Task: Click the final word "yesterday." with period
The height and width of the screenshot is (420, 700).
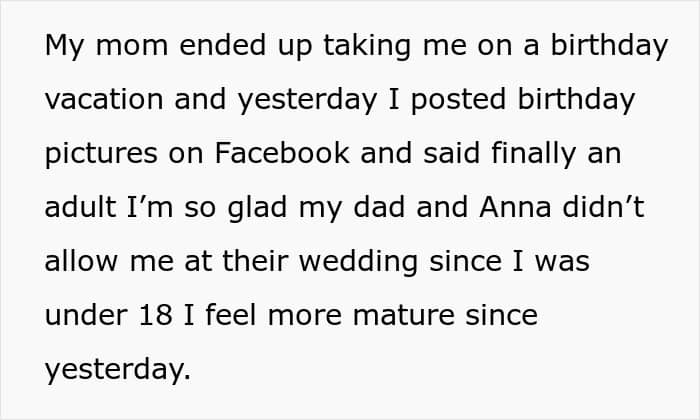Action: tap(117, 370)
